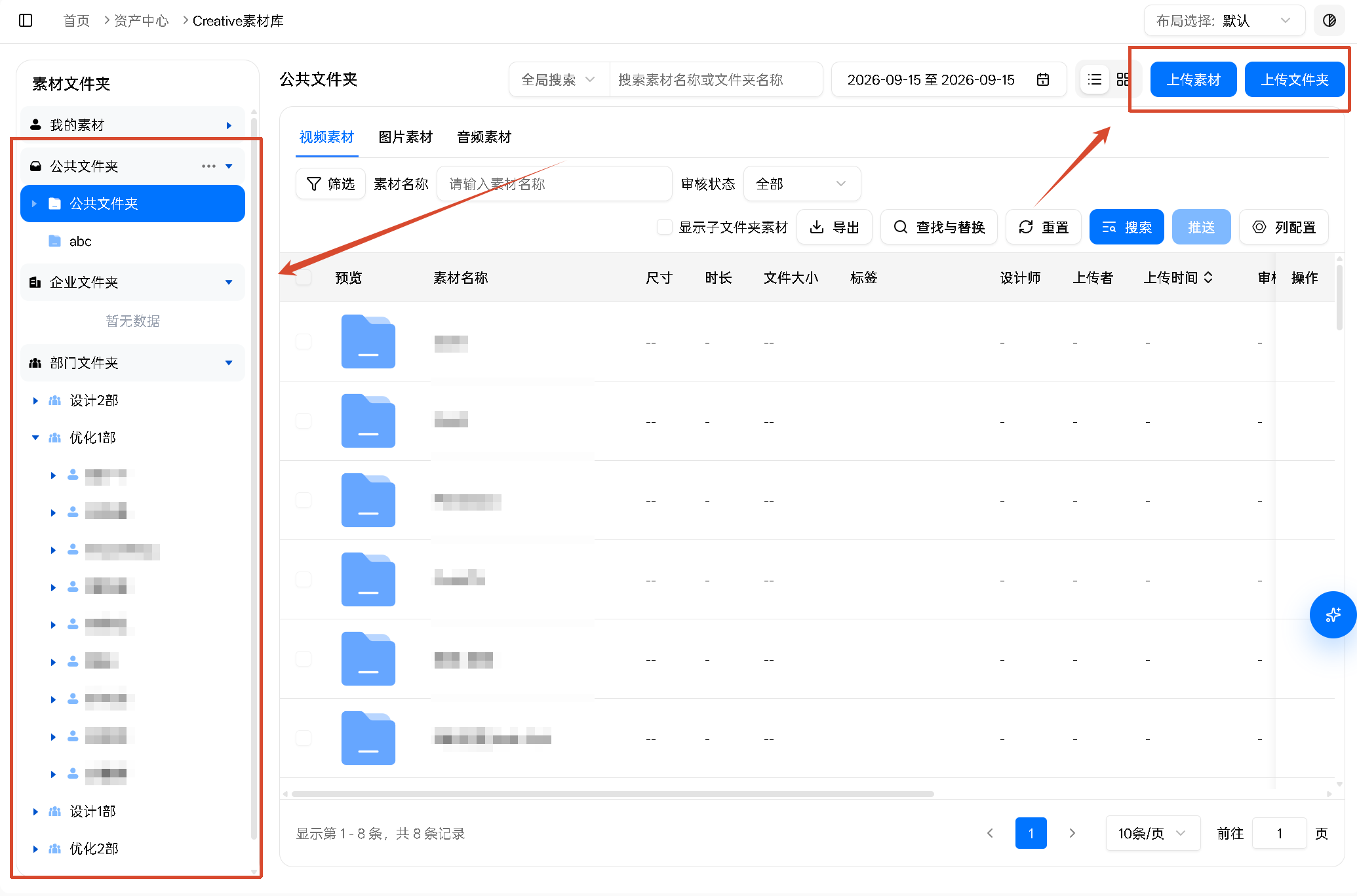Switch to 视频素材 tab
Screen dimensions: 1357x896
(x=326, y=136)
